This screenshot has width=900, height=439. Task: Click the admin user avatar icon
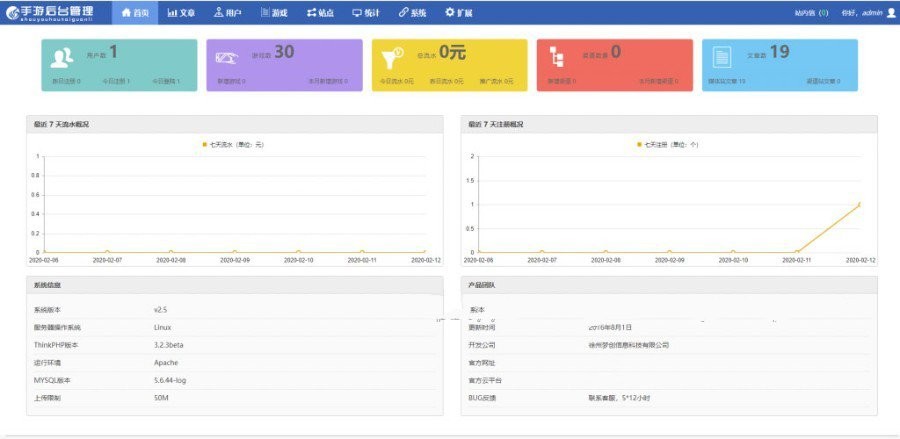(891, 13)
